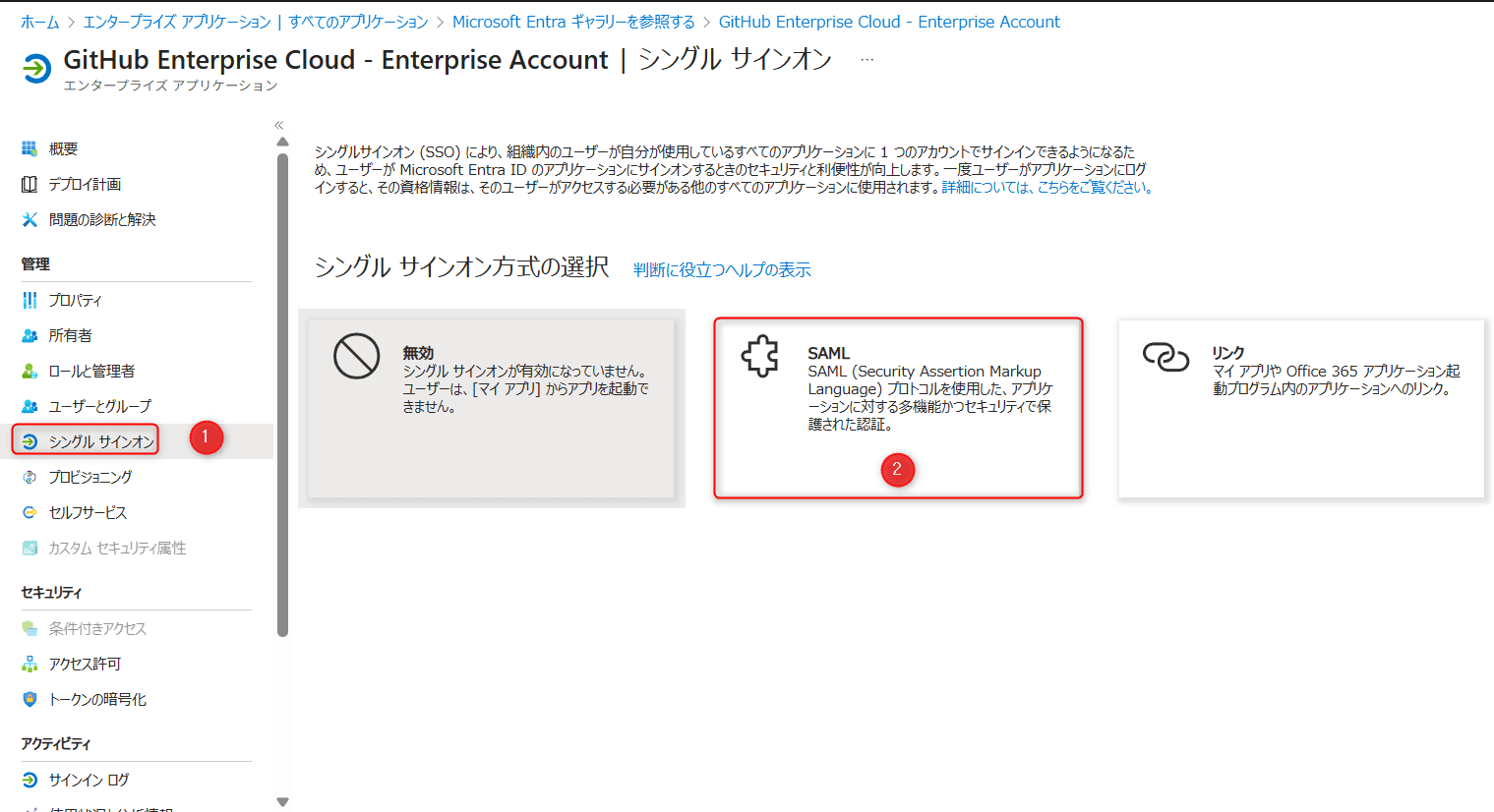Click the 無効 prohibited circle icon
This screenshot has width=1494, height=812.
356,356
